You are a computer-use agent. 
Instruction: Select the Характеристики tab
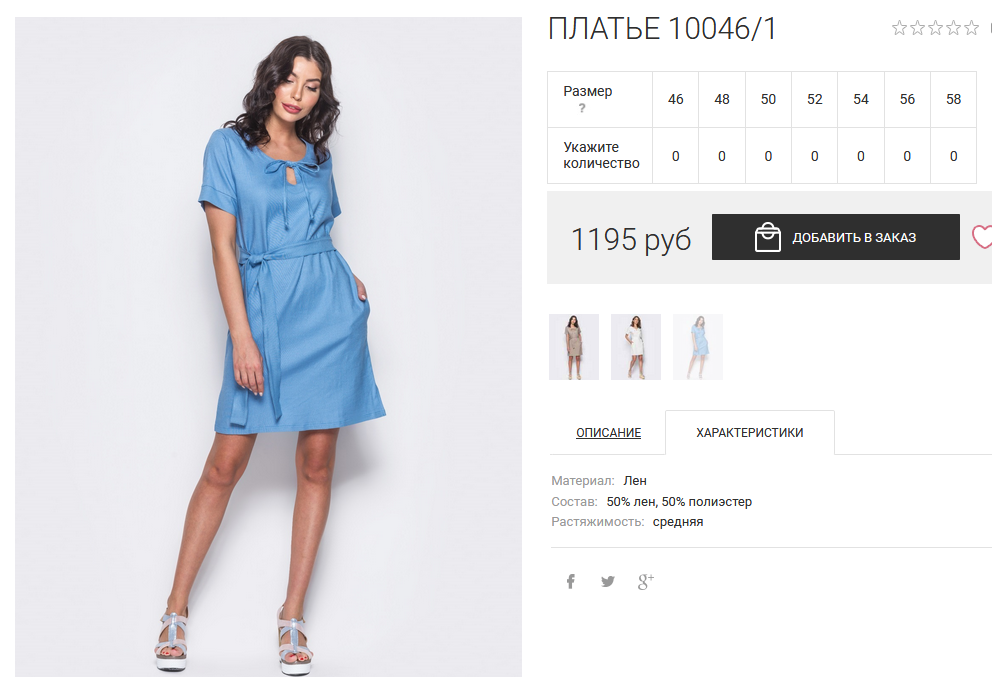pyautogui.click(x=750, y=433)
